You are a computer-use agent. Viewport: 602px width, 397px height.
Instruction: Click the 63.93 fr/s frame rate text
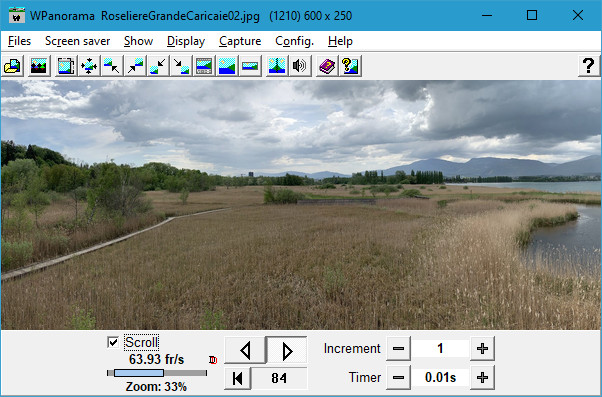pos(156,359)
